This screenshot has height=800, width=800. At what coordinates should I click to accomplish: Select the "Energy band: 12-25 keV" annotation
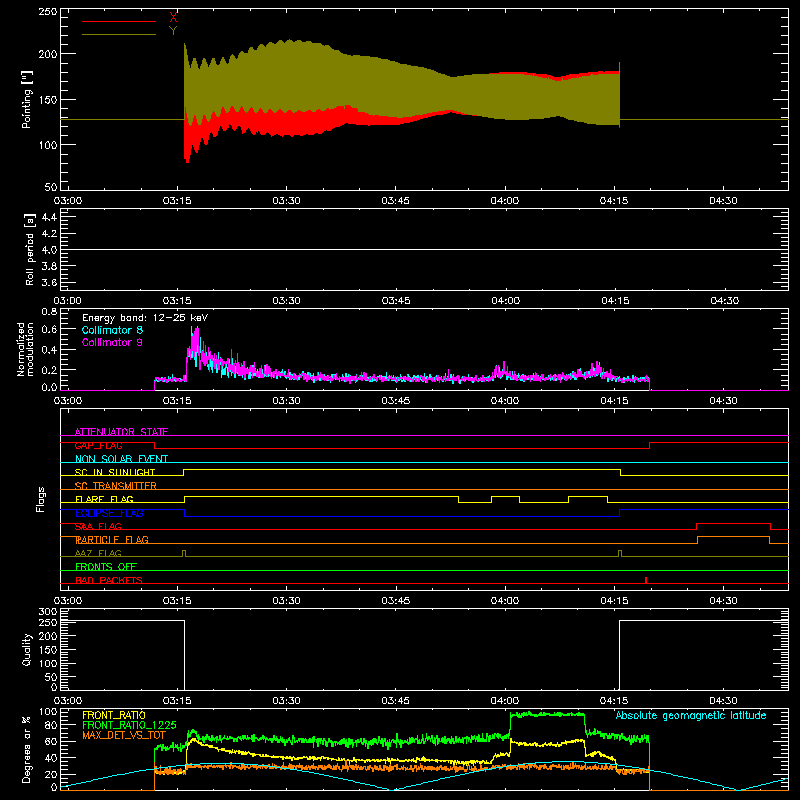(x=145, y=318)
